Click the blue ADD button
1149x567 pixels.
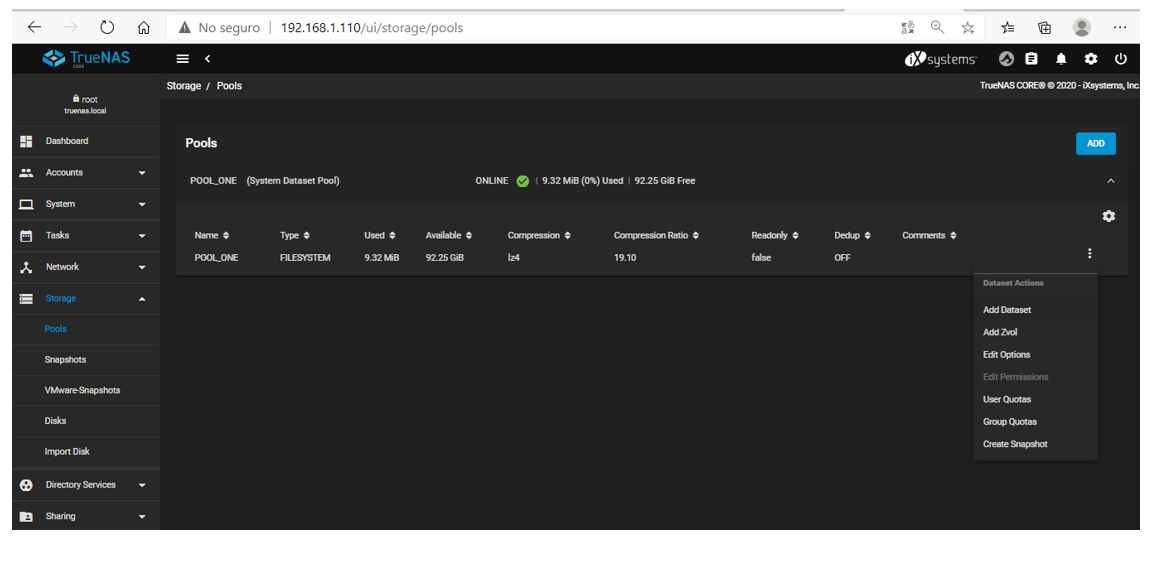[x=1096, y=144]
